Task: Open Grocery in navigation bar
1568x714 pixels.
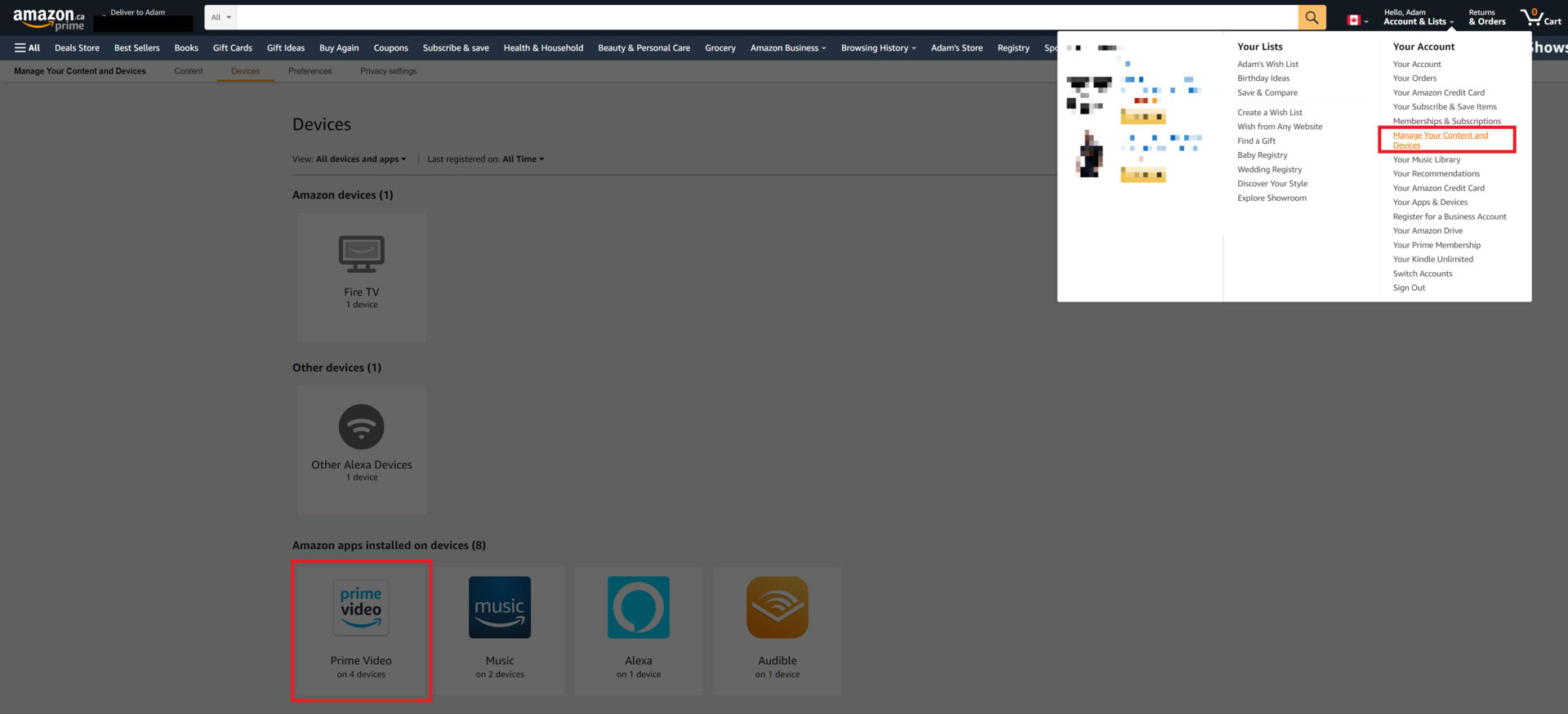Action: click(720, 48)
